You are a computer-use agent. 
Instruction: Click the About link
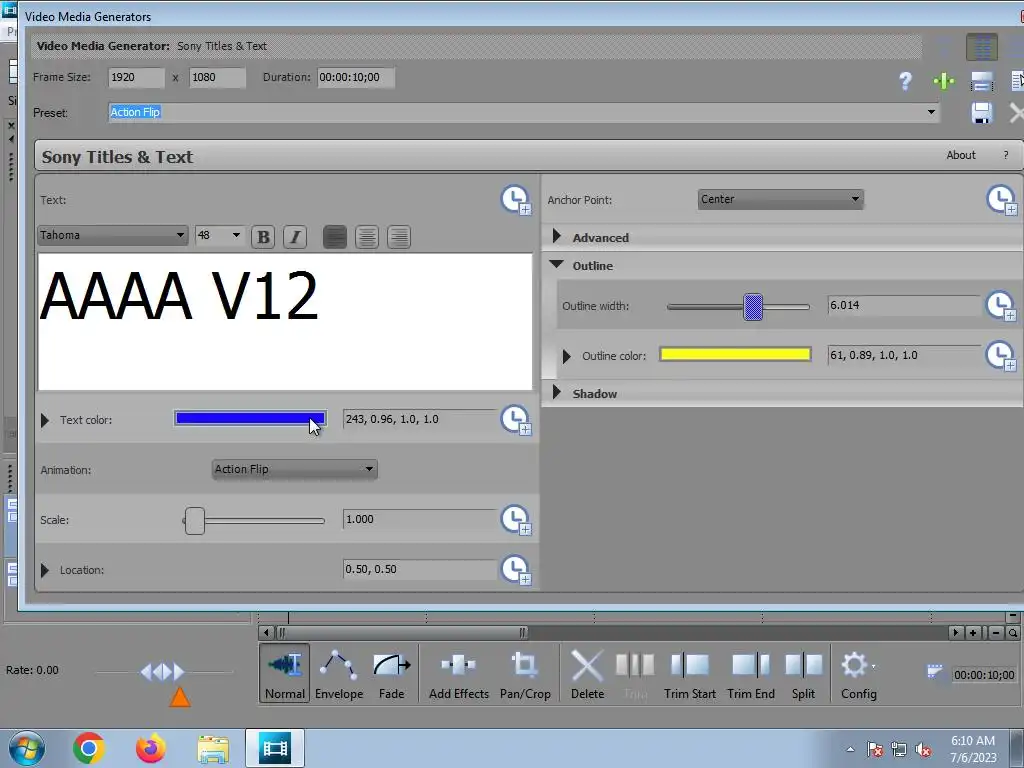961,155
